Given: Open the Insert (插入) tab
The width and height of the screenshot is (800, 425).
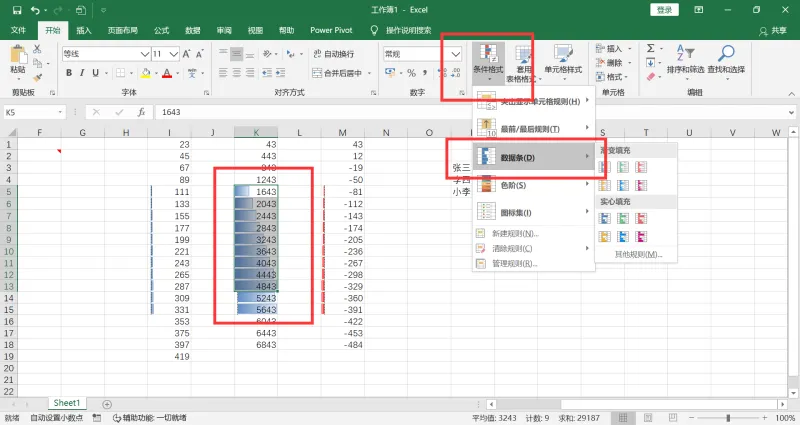Looking at the screenshot, I should (84, 30).
